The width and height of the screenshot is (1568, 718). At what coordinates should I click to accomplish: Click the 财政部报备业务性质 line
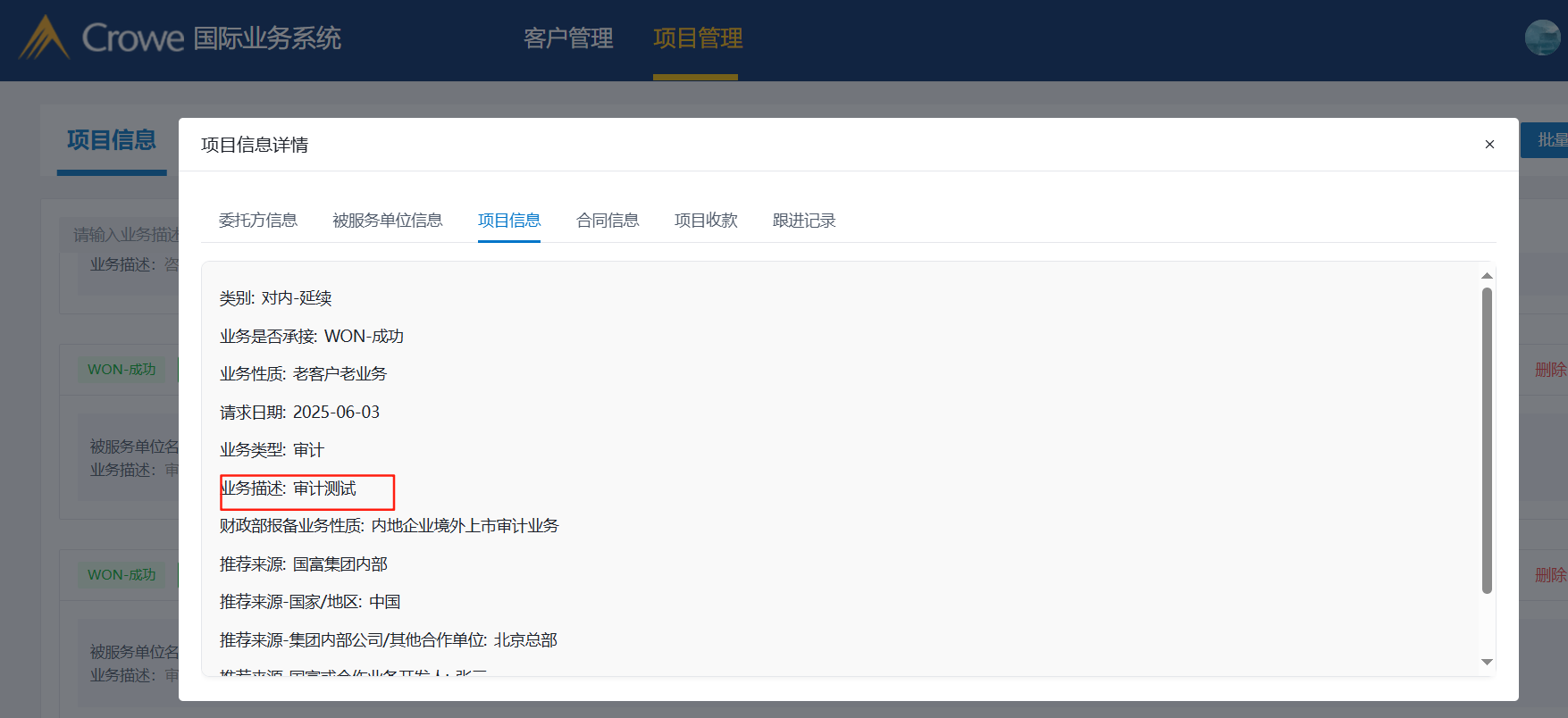point(390,526)
